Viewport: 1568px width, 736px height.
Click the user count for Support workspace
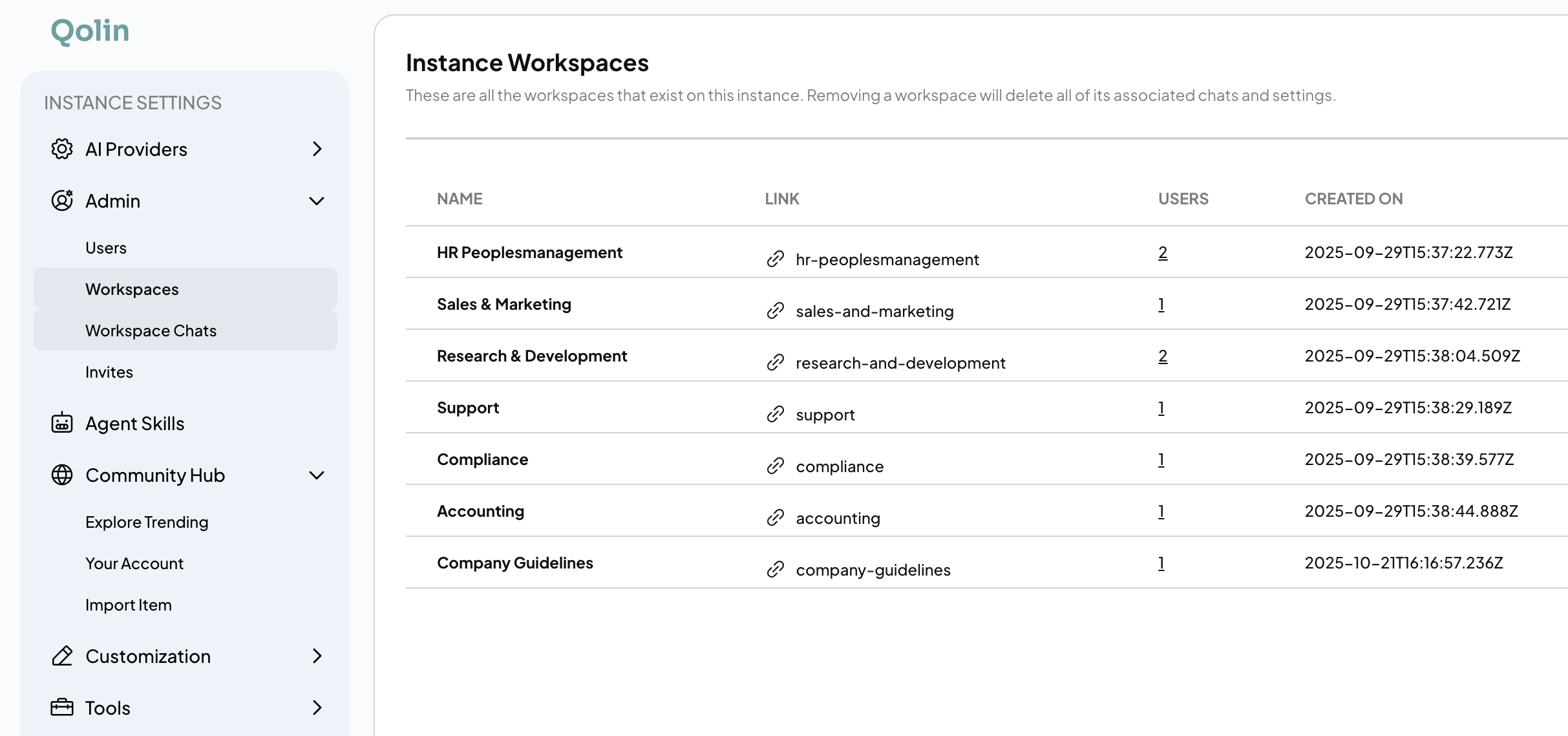click(x=1161, y=407)
